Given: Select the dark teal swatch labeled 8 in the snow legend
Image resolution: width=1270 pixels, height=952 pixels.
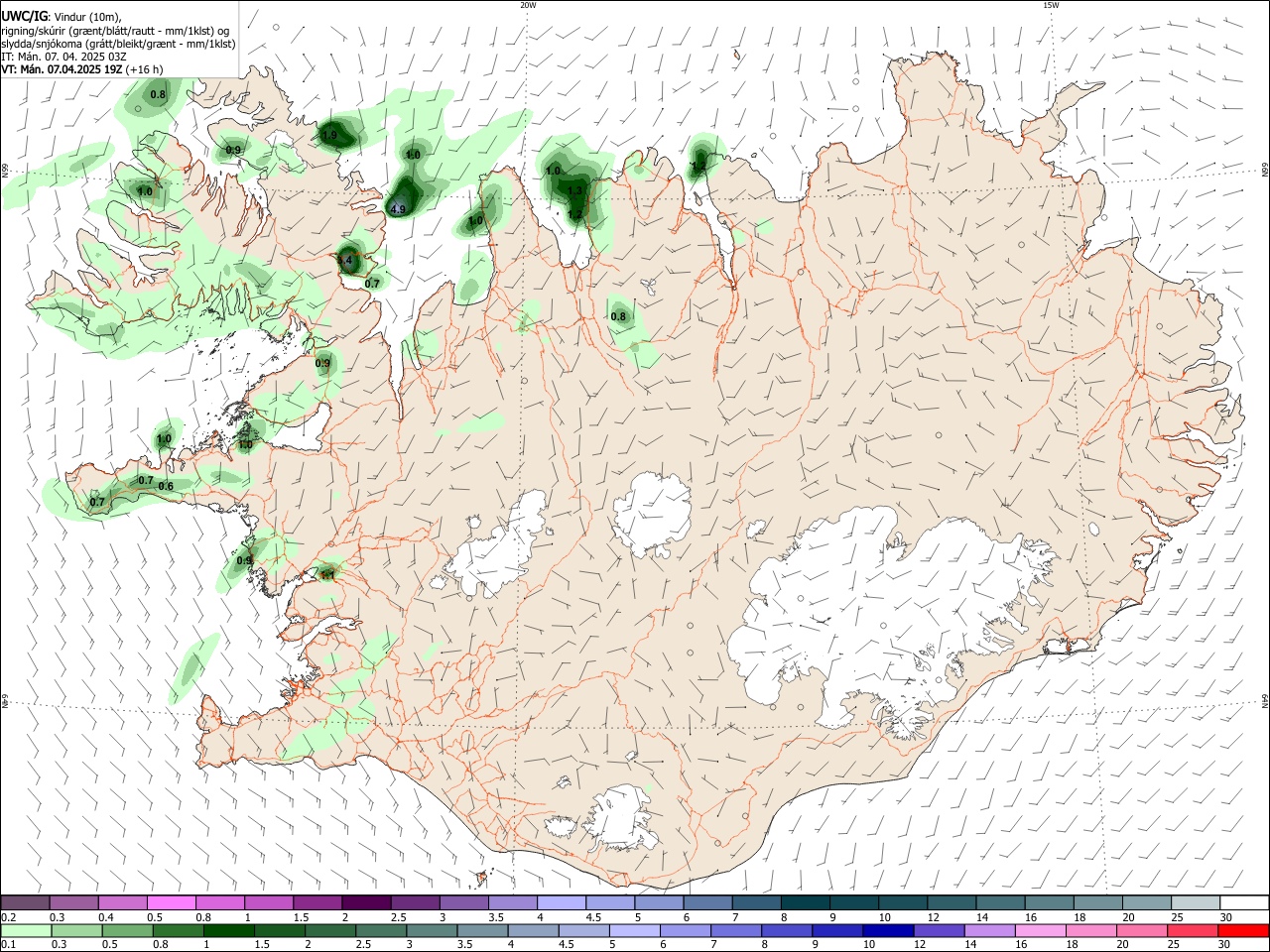Looking at the screenshot, I should (x=805, y=903).
